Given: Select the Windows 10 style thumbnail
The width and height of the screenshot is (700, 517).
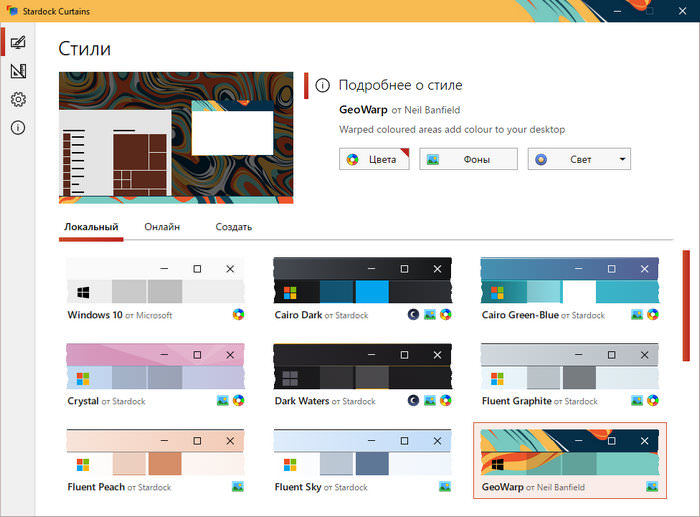Looking at the screenshot, I should click(x=155, y=281).
